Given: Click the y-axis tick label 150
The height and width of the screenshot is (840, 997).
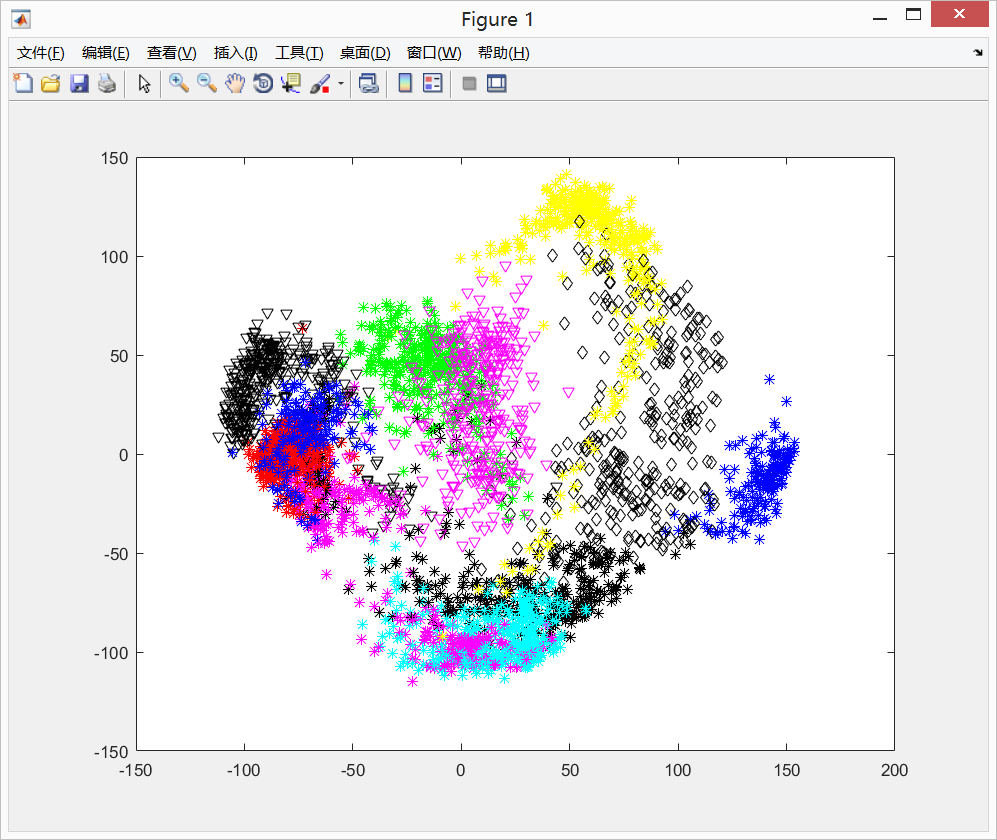Looking at the screenshot, I should click(x=114, y=158).
